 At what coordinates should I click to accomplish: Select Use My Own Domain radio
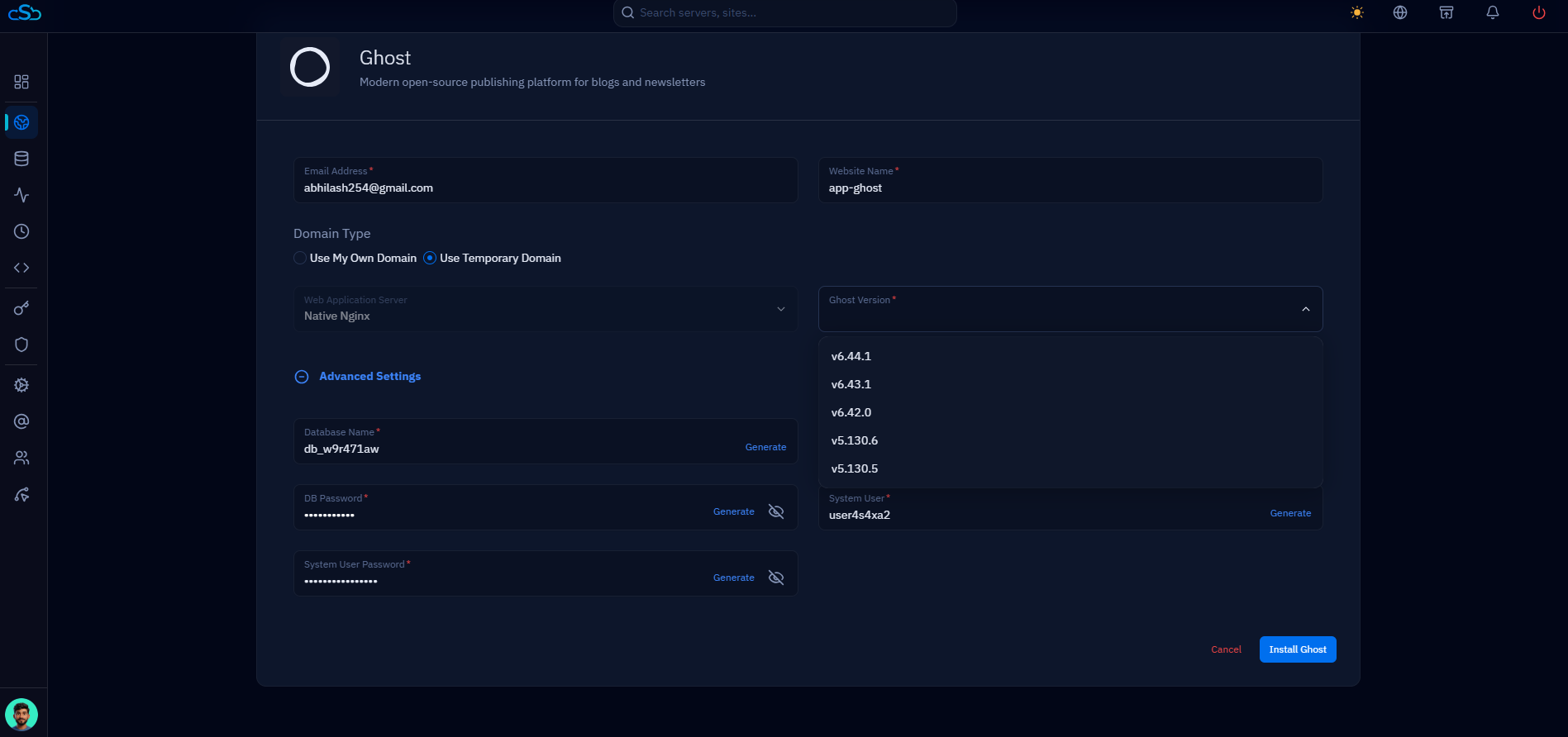(x=300, y=258)
